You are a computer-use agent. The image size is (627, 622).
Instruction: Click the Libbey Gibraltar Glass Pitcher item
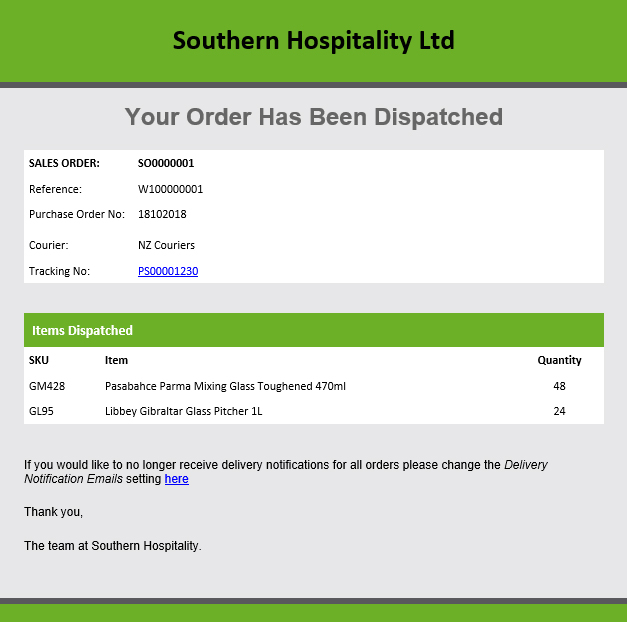(184, 411)
